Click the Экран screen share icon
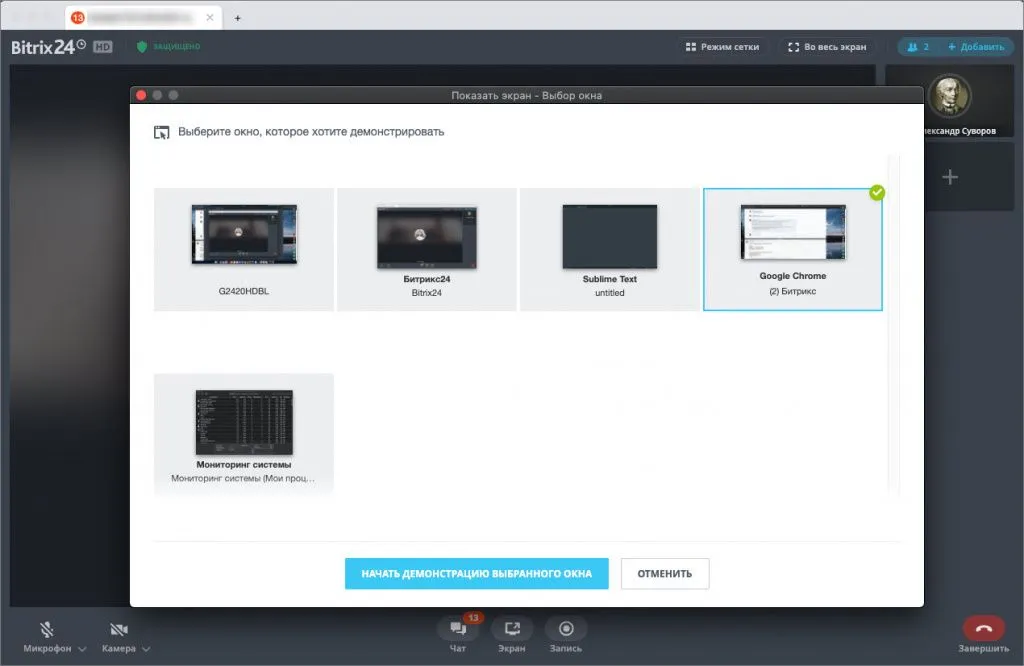 point(512,629)
